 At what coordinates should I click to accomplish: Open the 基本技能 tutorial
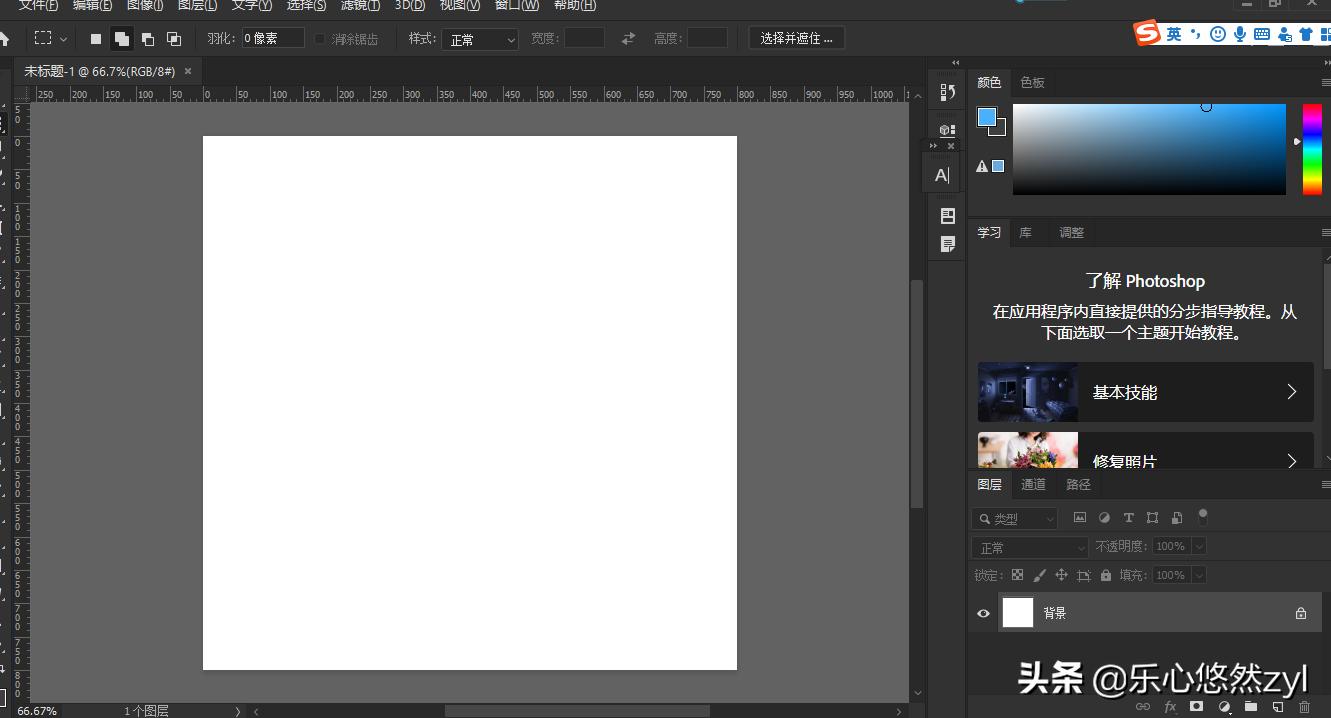coord(1145,392)
